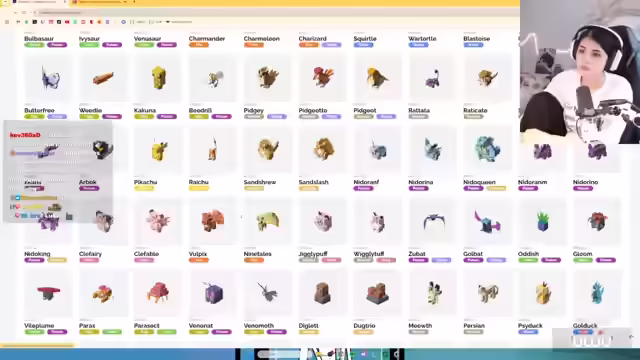Click the Nidorino name

585,182
